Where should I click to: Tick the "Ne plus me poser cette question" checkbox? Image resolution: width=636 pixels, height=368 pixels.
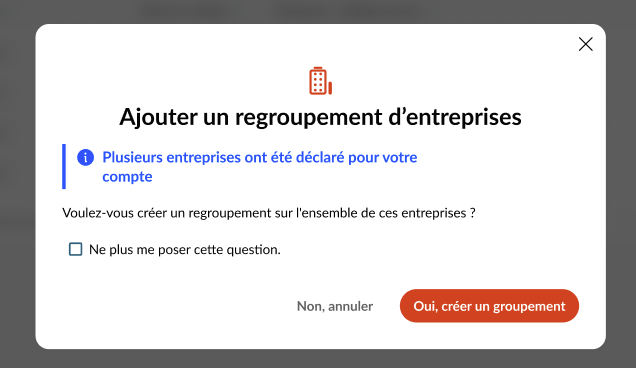click(75, 249)
